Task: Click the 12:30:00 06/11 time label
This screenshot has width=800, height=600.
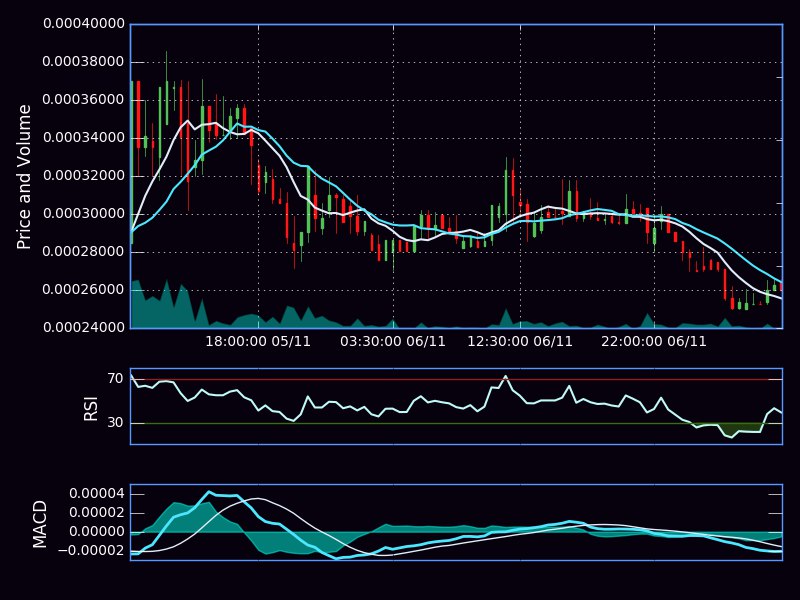Action: [x=520, y=341]
